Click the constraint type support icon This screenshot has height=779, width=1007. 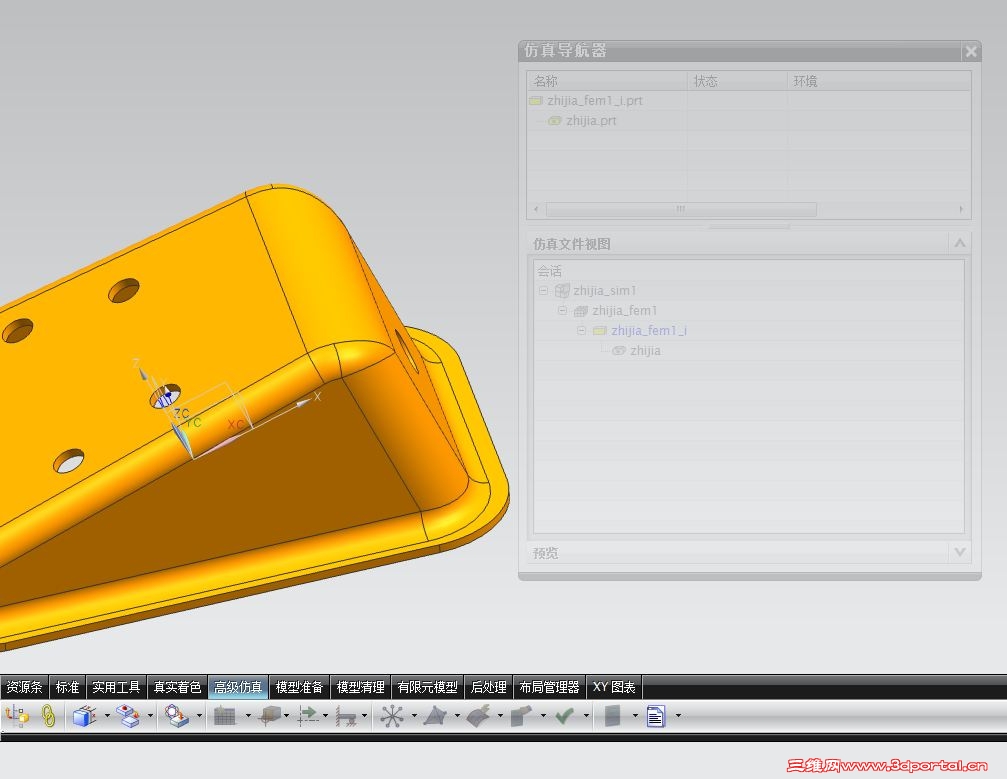click(x=346, y=715)
